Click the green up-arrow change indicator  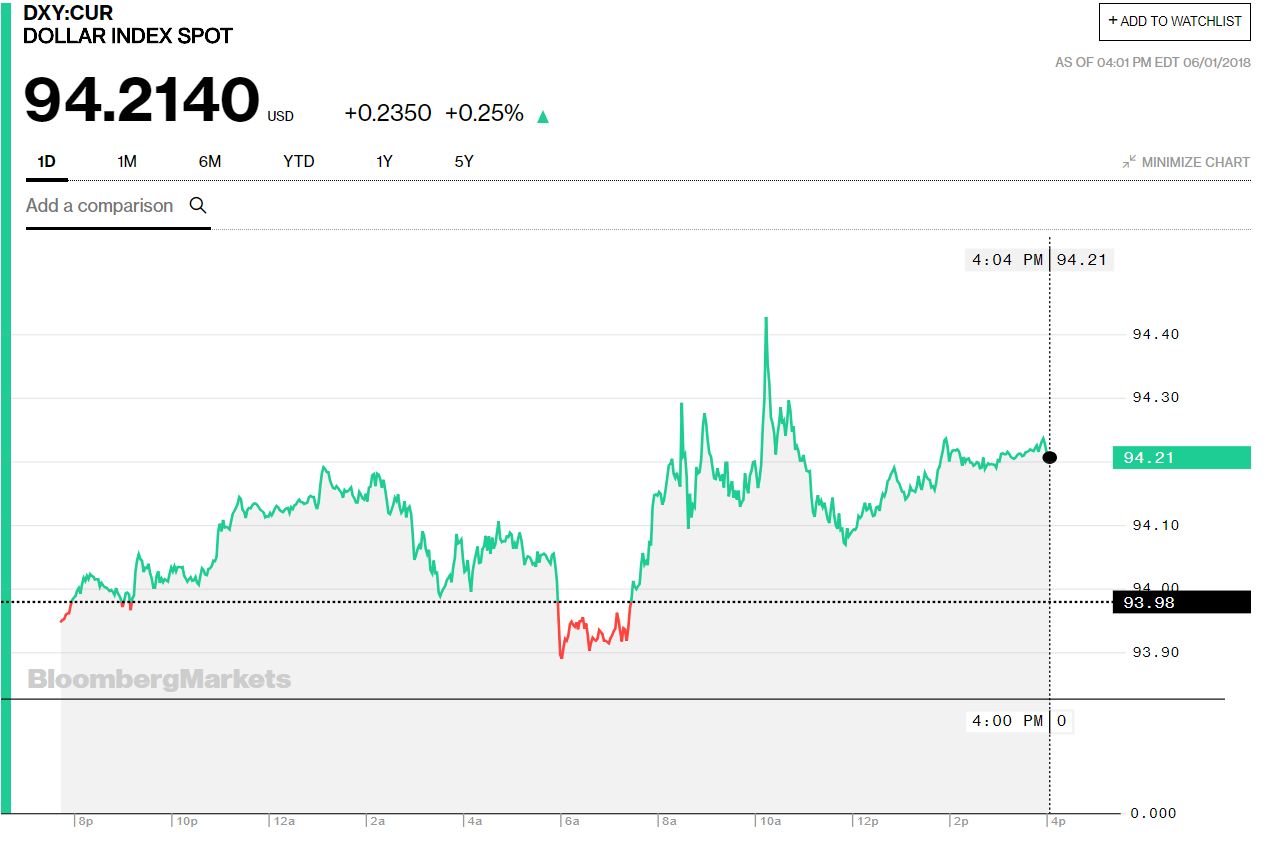tap(542, 115)
